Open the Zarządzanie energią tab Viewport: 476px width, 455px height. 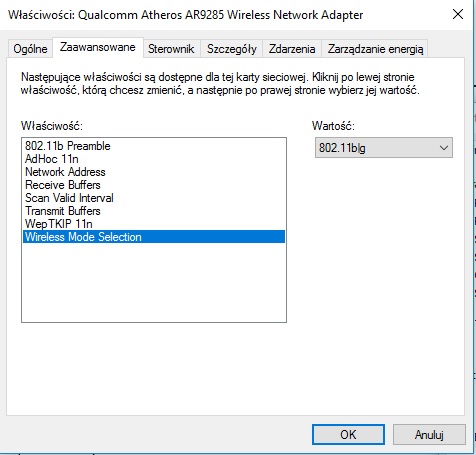[x=375, y=49]
